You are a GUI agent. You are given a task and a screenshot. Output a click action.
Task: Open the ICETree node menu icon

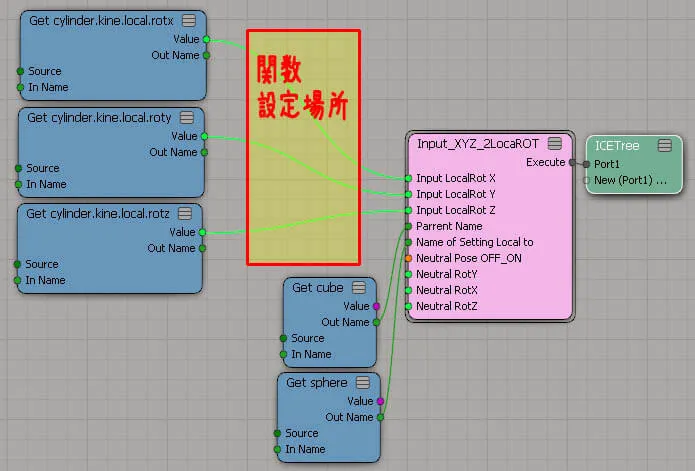click(x=664, y=145)
